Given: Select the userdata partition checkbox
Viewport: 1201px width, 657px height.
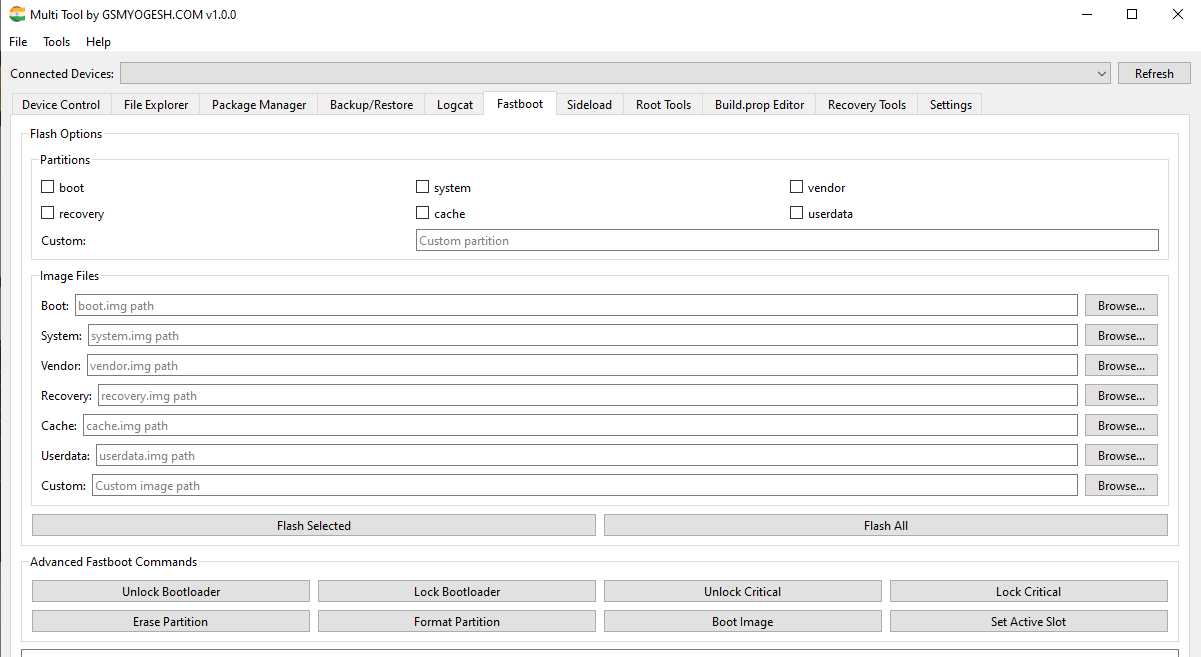Looking at the screenshot, I should pos(797,213).
